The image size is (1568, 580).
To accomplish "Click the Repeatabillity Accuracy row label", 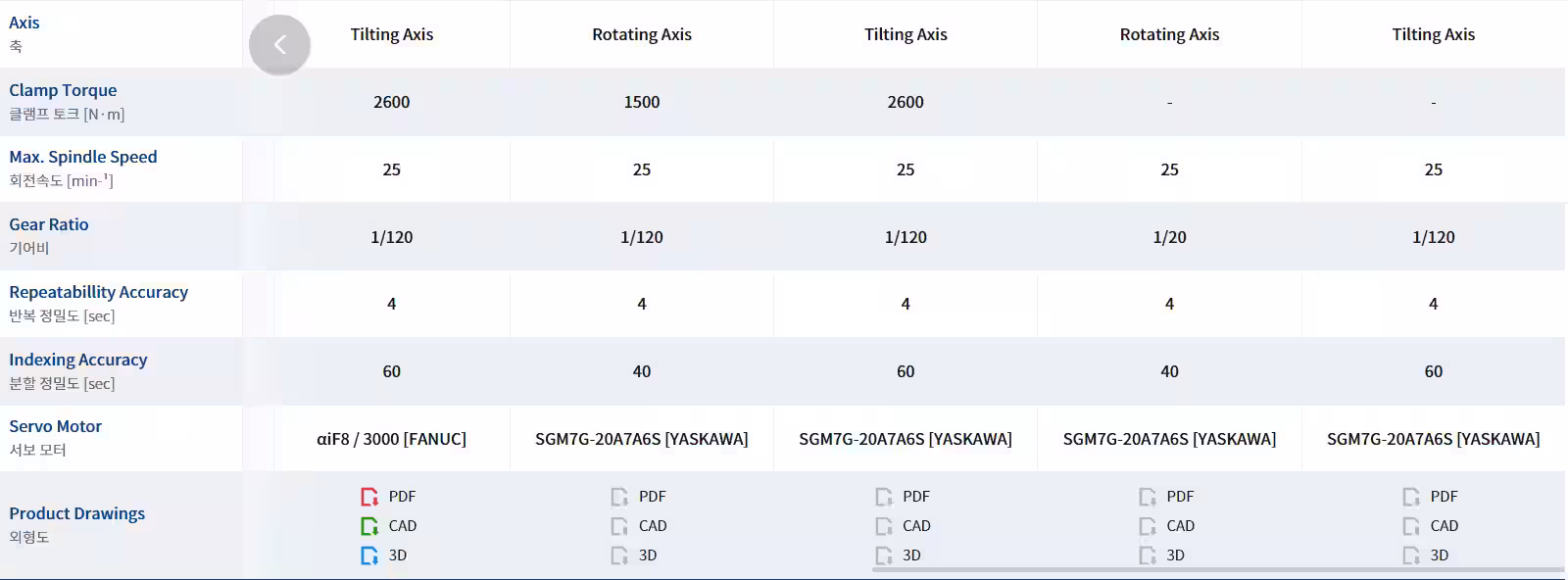I will pos(99,292).
